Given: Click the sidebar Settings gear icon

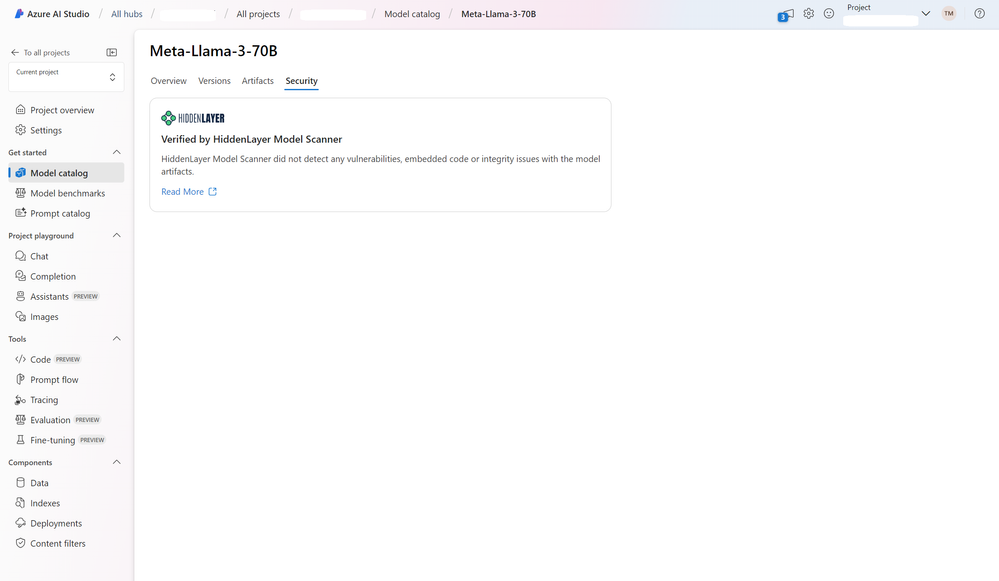Looking at the screenshot, I should tap(20, 130).
